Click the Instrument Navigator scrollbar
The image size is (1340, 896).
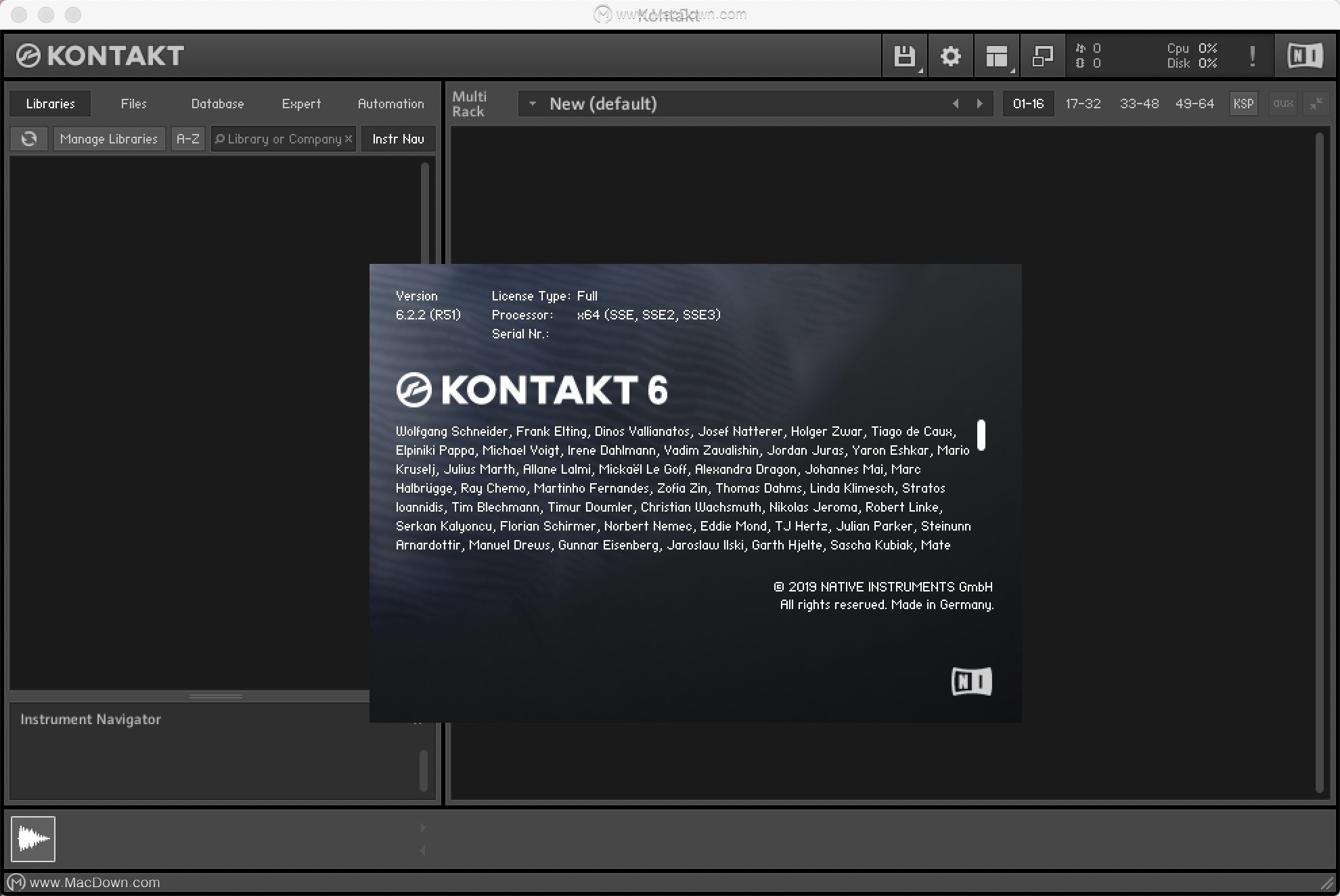(424, 770)
